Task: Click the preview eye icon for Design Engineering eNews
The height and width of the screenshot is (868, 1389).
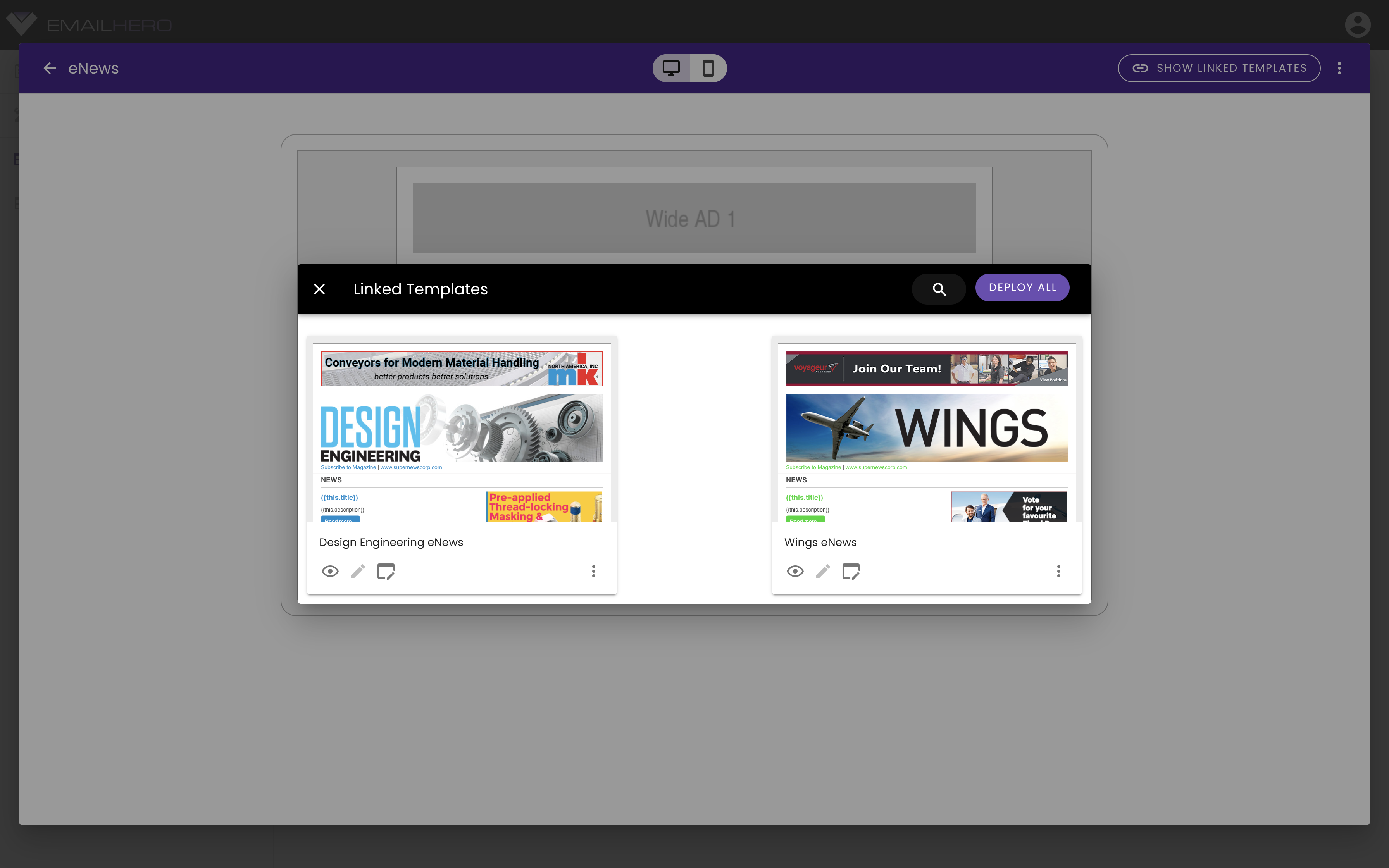Action: (x=330, y=571)
